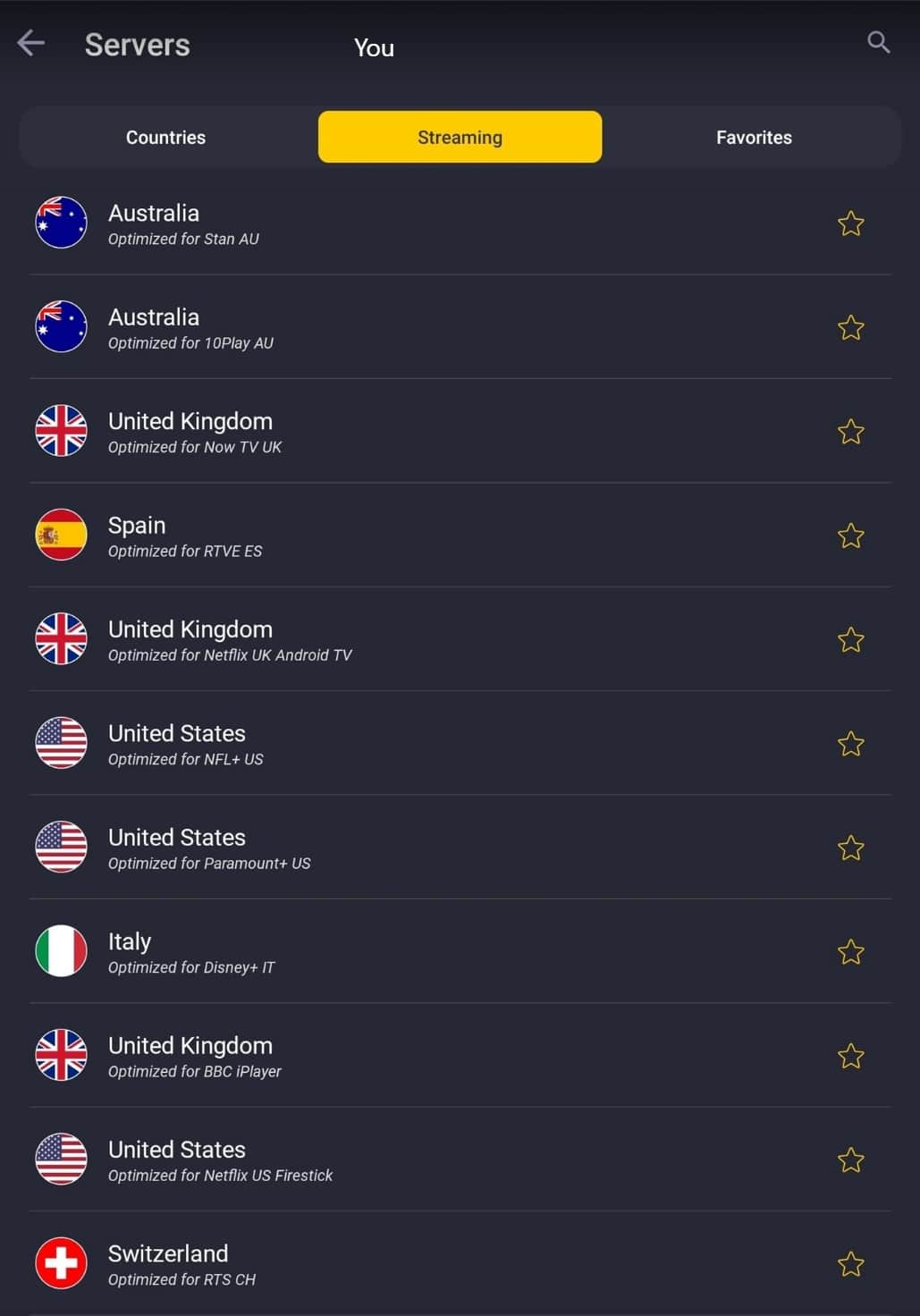Select the Streaming tab
Viewport: 920px width, 1316px height.
pos(460,137)
